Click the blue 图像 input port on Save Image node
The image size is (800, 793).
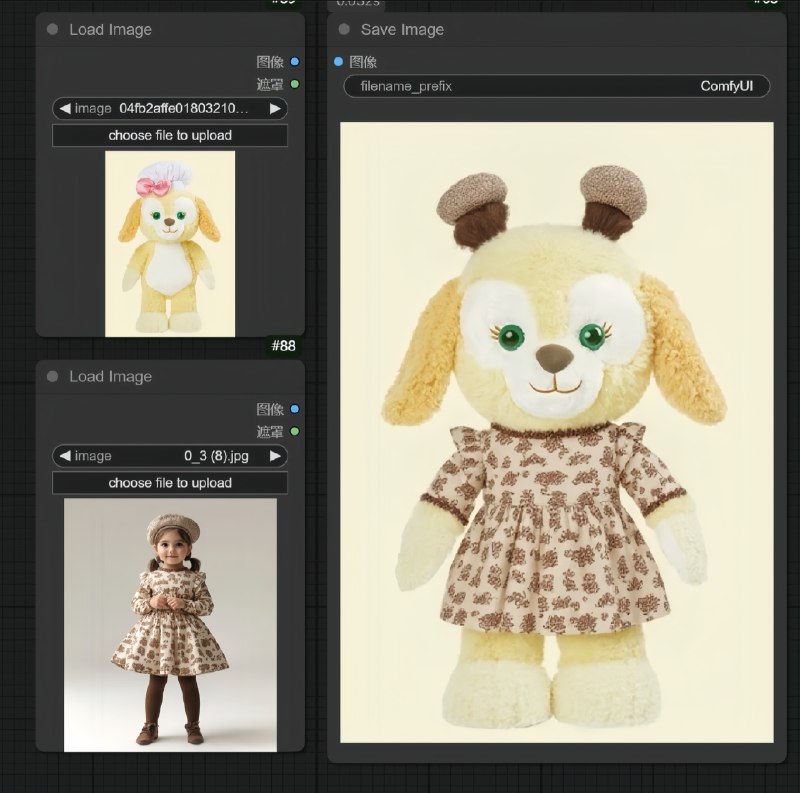click(338, 62)
